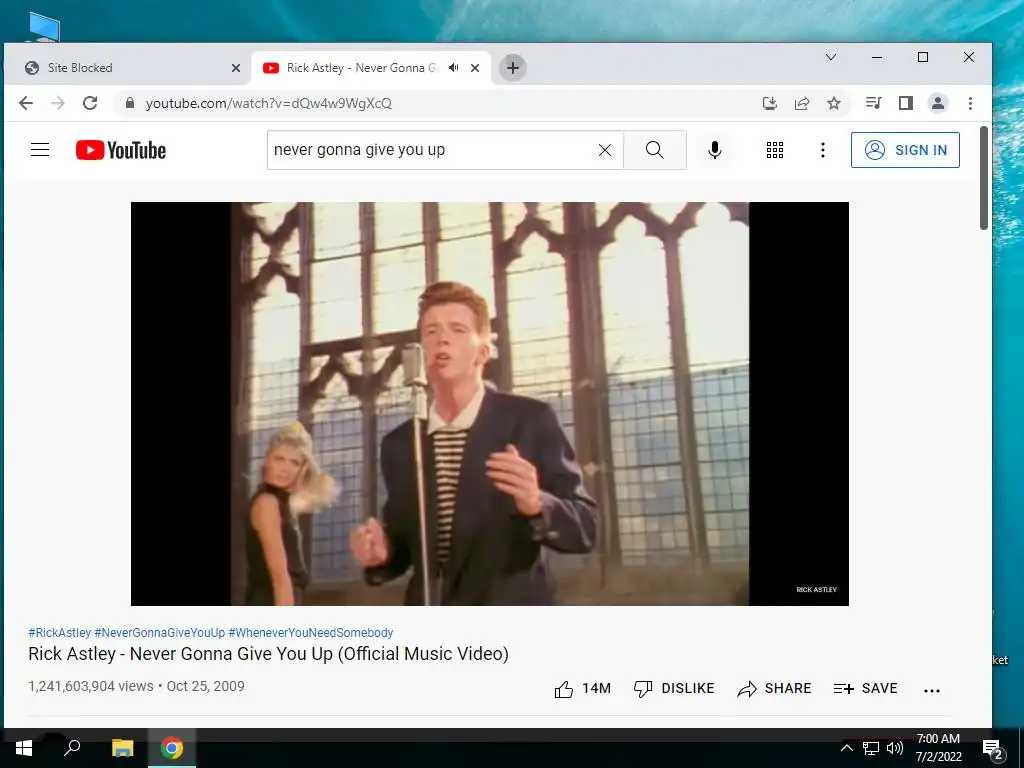The height and width of the screenshot is (768, 1024).
Task: Open the YouTube hamburger guide menu
Action: (40, 150)
